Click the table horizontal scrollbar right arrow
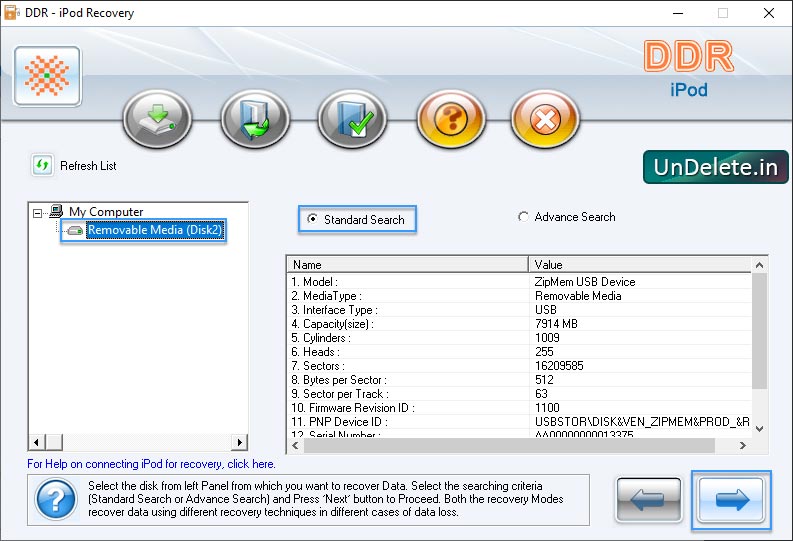 pos(742,445)
